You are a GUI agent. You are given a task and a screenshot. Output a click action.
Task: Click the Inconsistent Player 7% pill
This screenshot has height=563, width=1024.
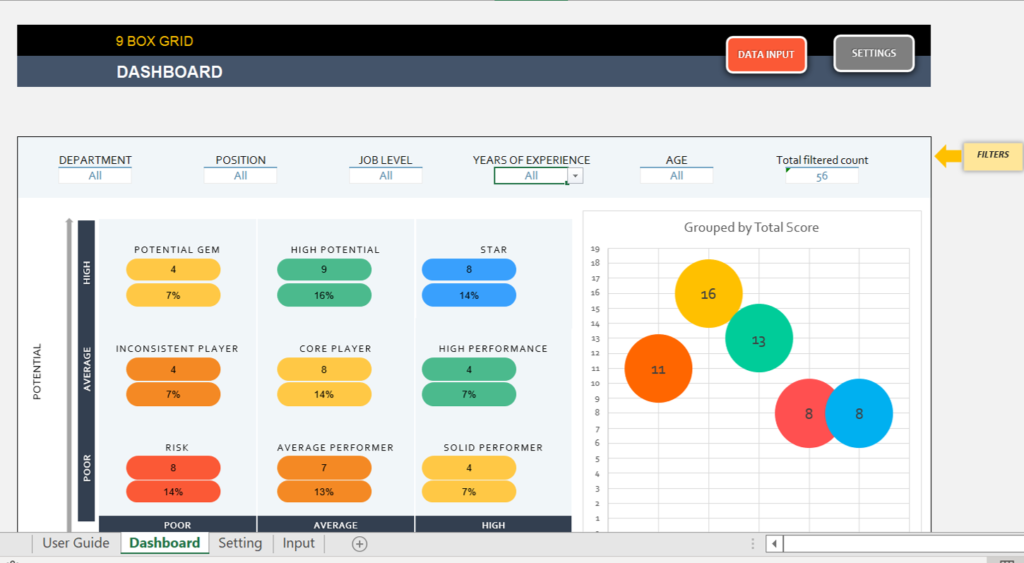(173, 394)
